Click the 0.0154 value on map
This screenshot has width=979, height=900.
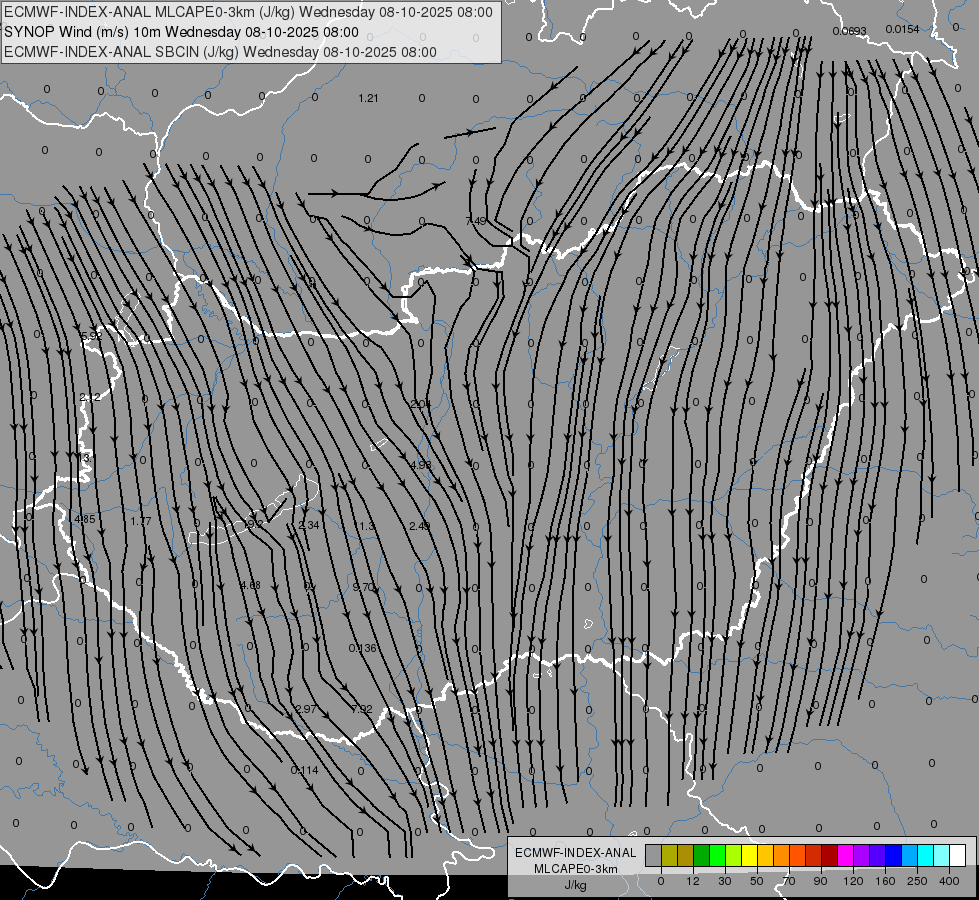click(902, 29)
